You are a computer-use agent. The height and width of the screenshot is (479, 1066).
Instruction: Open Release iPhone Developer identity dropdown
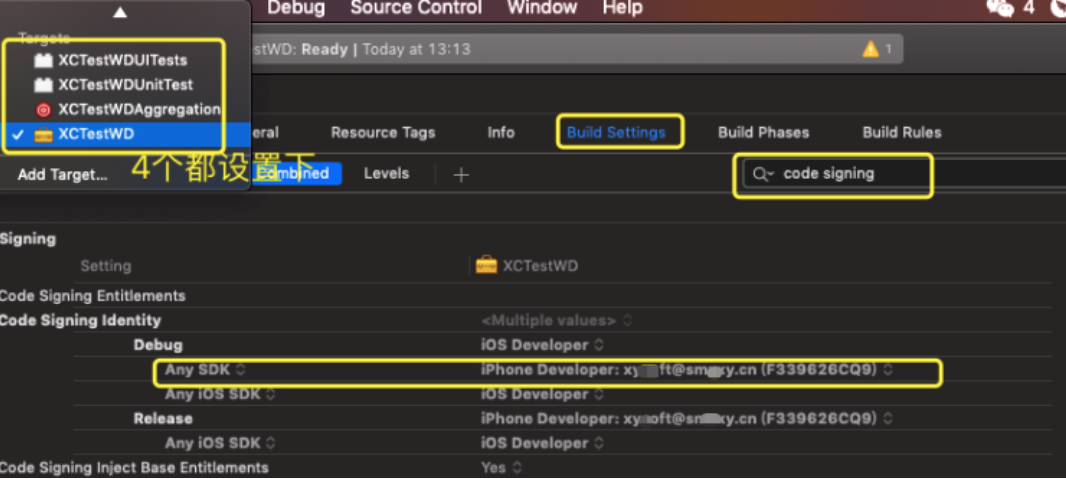pyautogui.click(x=687, y=419)
